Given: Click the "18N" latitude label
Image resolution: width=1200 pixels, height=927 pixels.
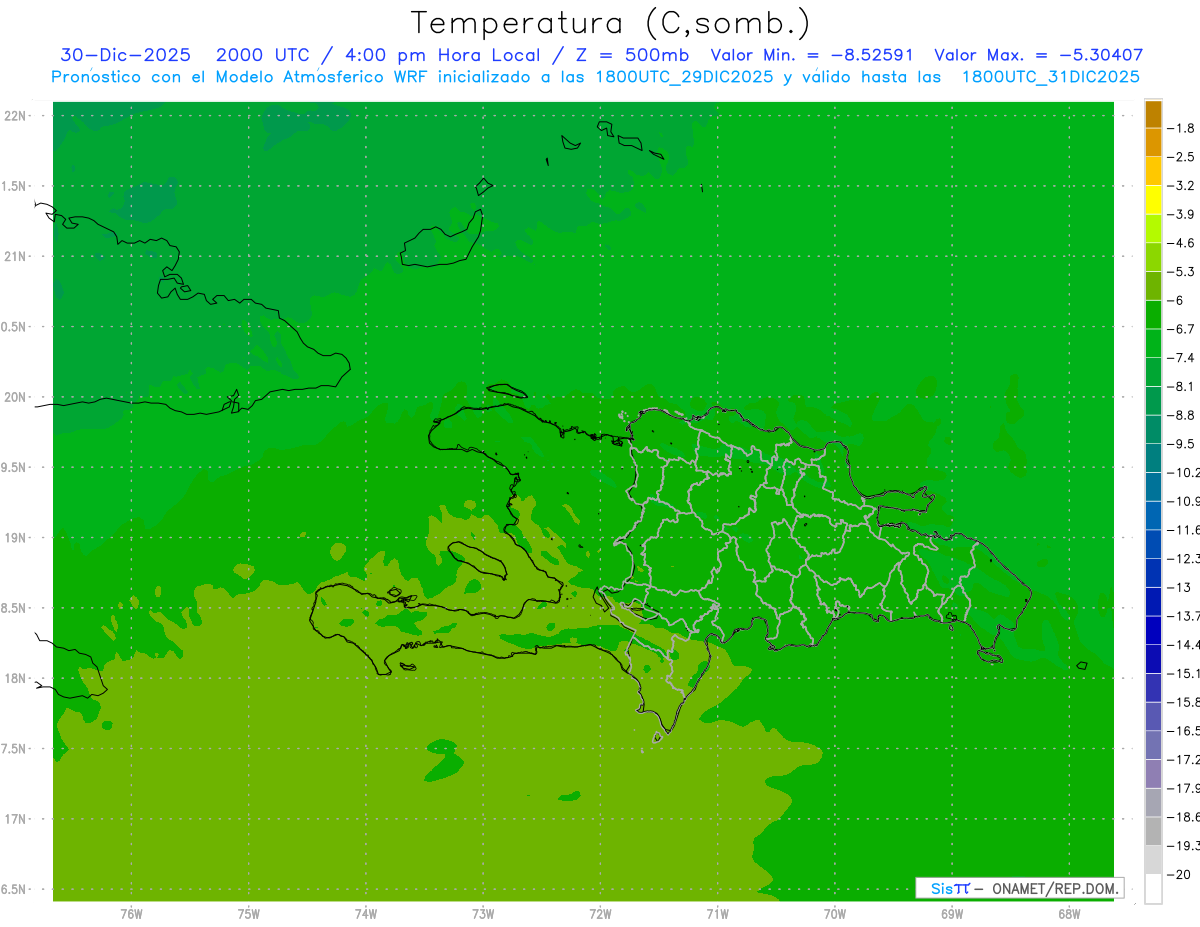Looking at the screenshot, I should [15, 679].
